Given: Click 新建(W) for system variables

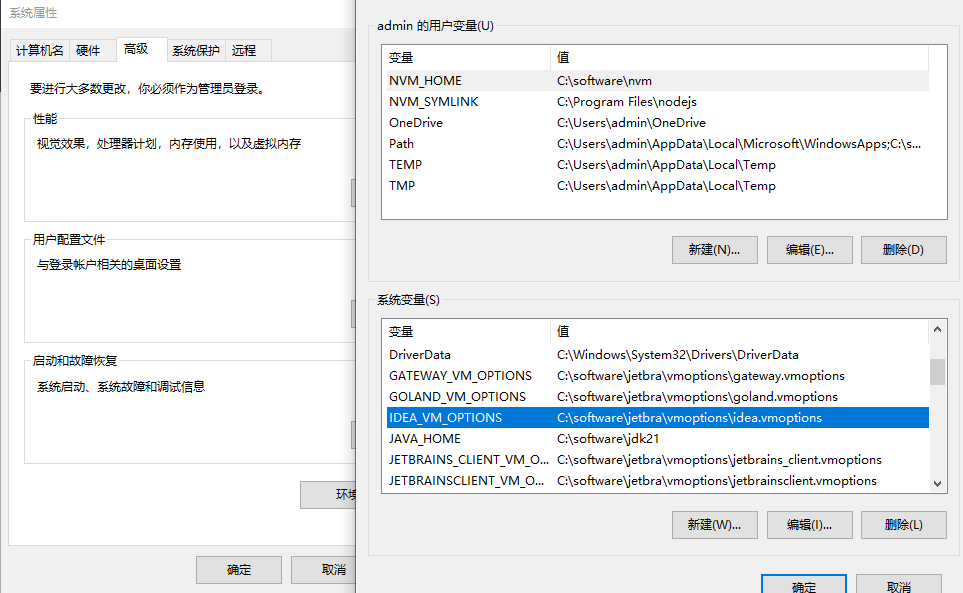Looking at the screenshot, I should (714, 524).
